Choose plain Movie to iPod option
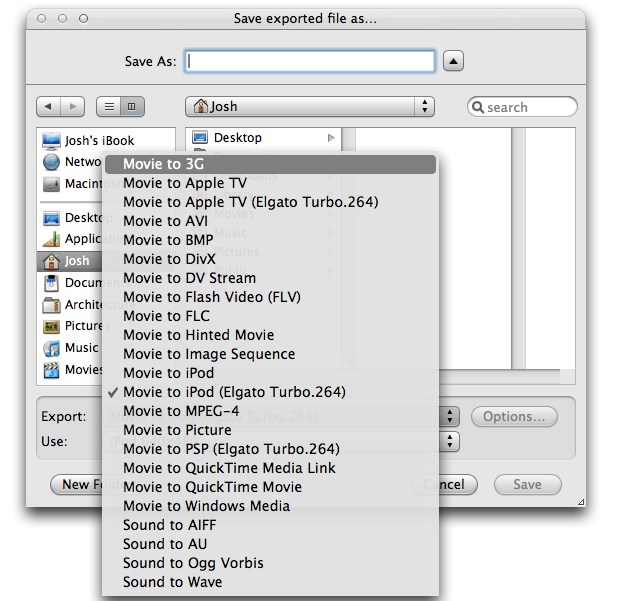 coord(270,373)
